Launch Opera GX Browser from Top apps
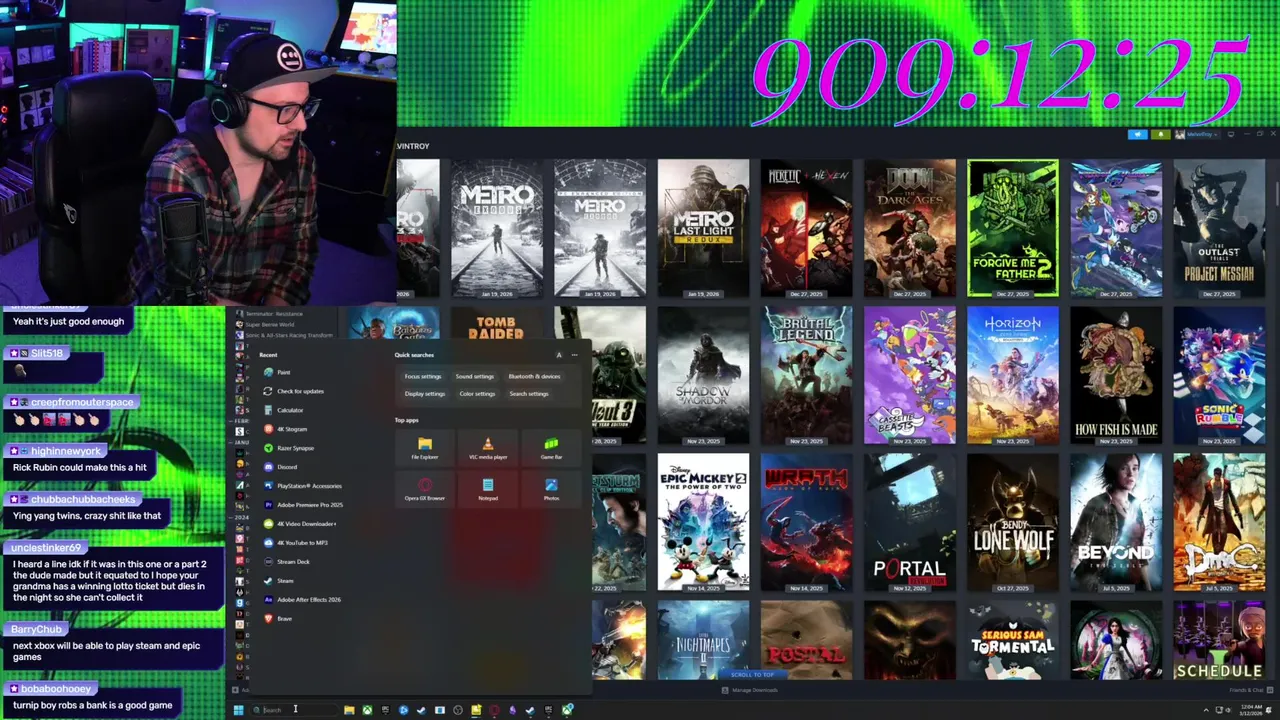1280x720 pixels. 425,489
